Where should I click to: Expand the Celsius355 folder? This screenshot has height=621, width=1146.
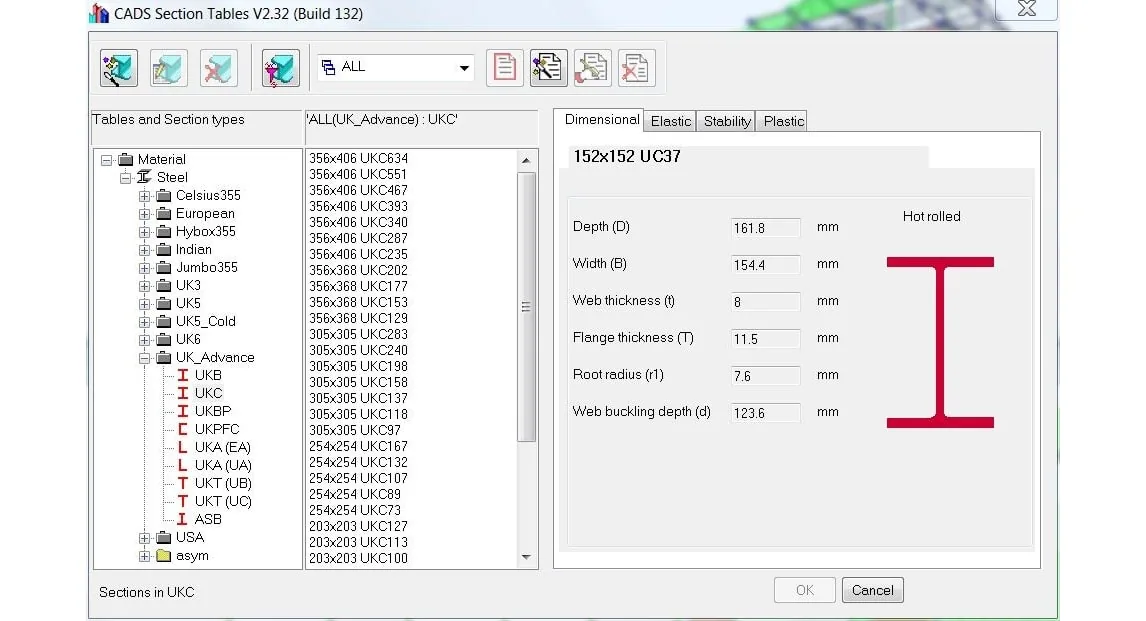coord(145,196)
